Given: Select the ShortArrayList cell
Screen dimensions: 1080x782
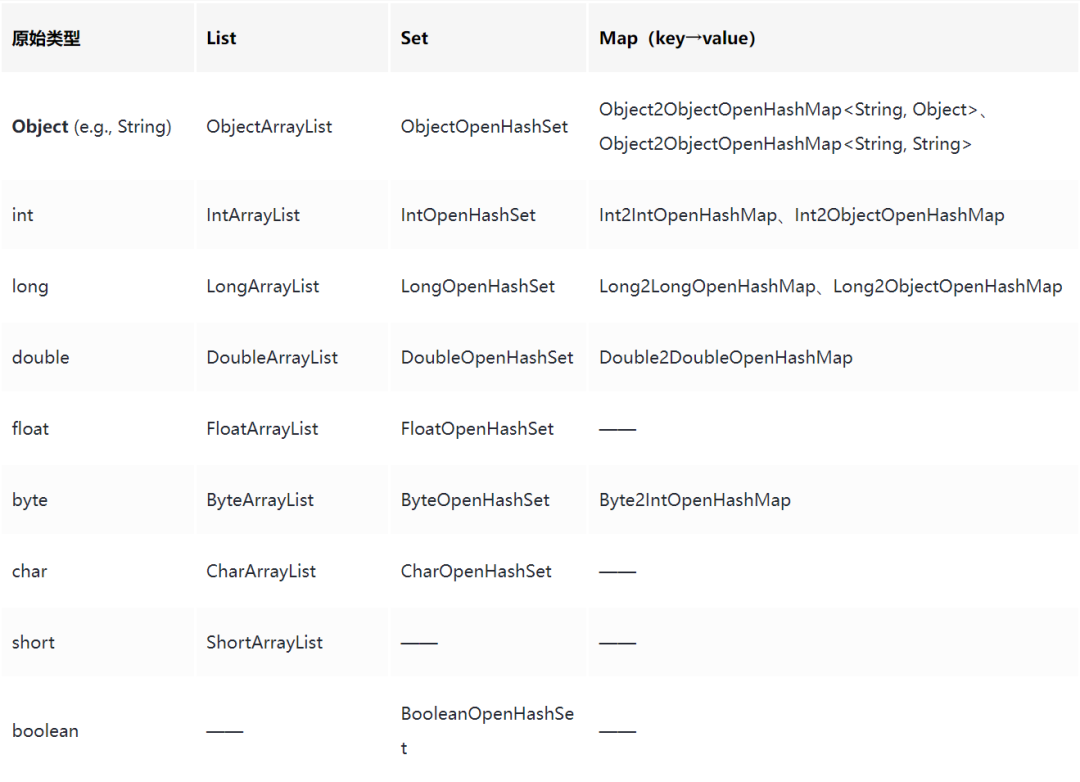Looking at the screenshot, I should point(264,643).
